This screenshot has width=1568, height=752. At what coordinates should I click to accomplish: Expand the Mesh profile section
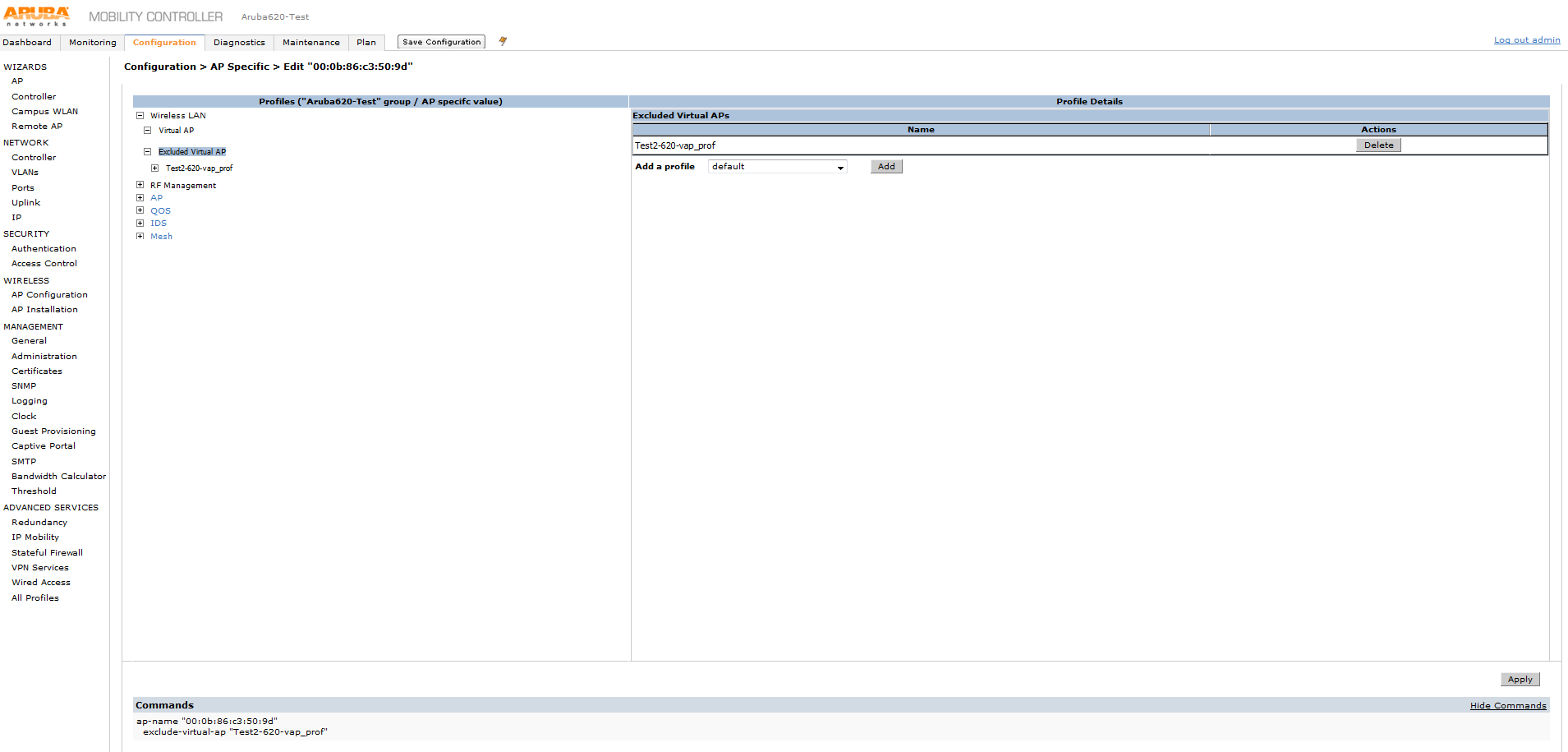(140, 237)
